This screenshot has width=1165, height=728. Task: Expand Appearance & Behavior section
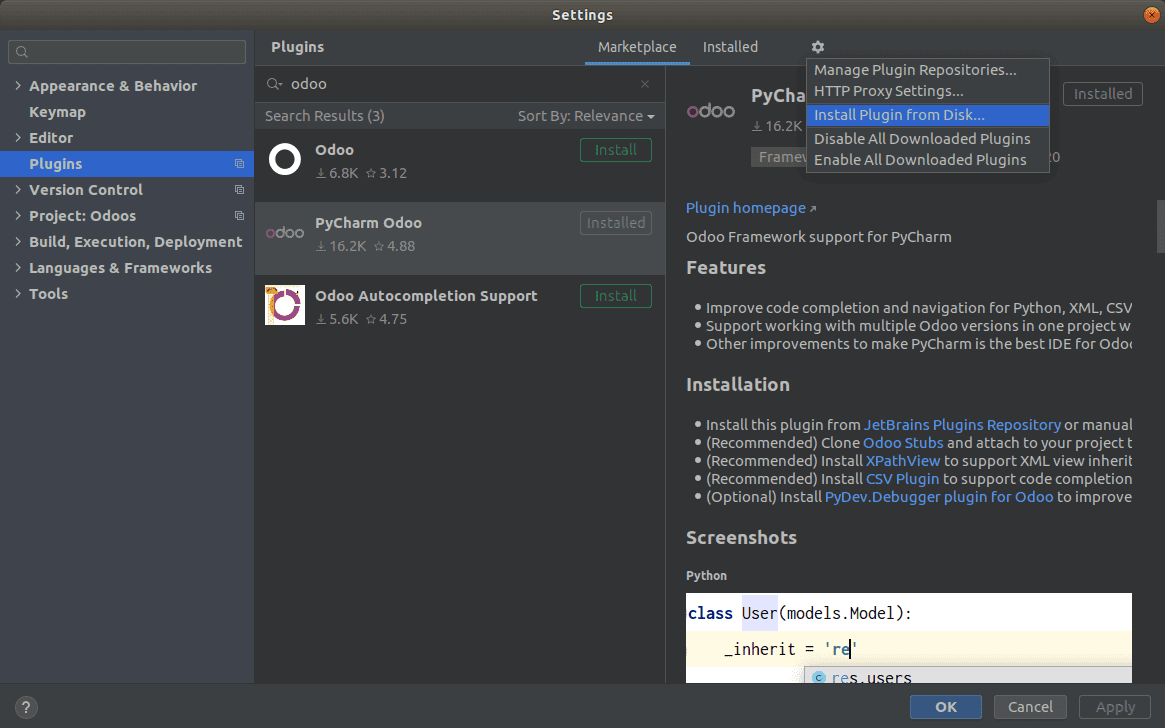[x=18, y=85]
